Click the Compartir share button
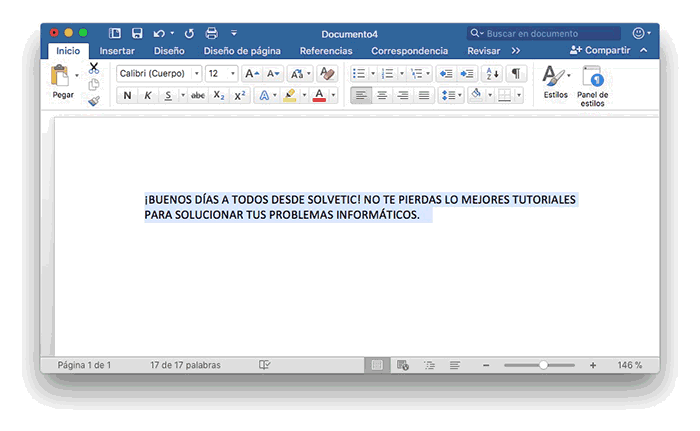 coord(600,50)
